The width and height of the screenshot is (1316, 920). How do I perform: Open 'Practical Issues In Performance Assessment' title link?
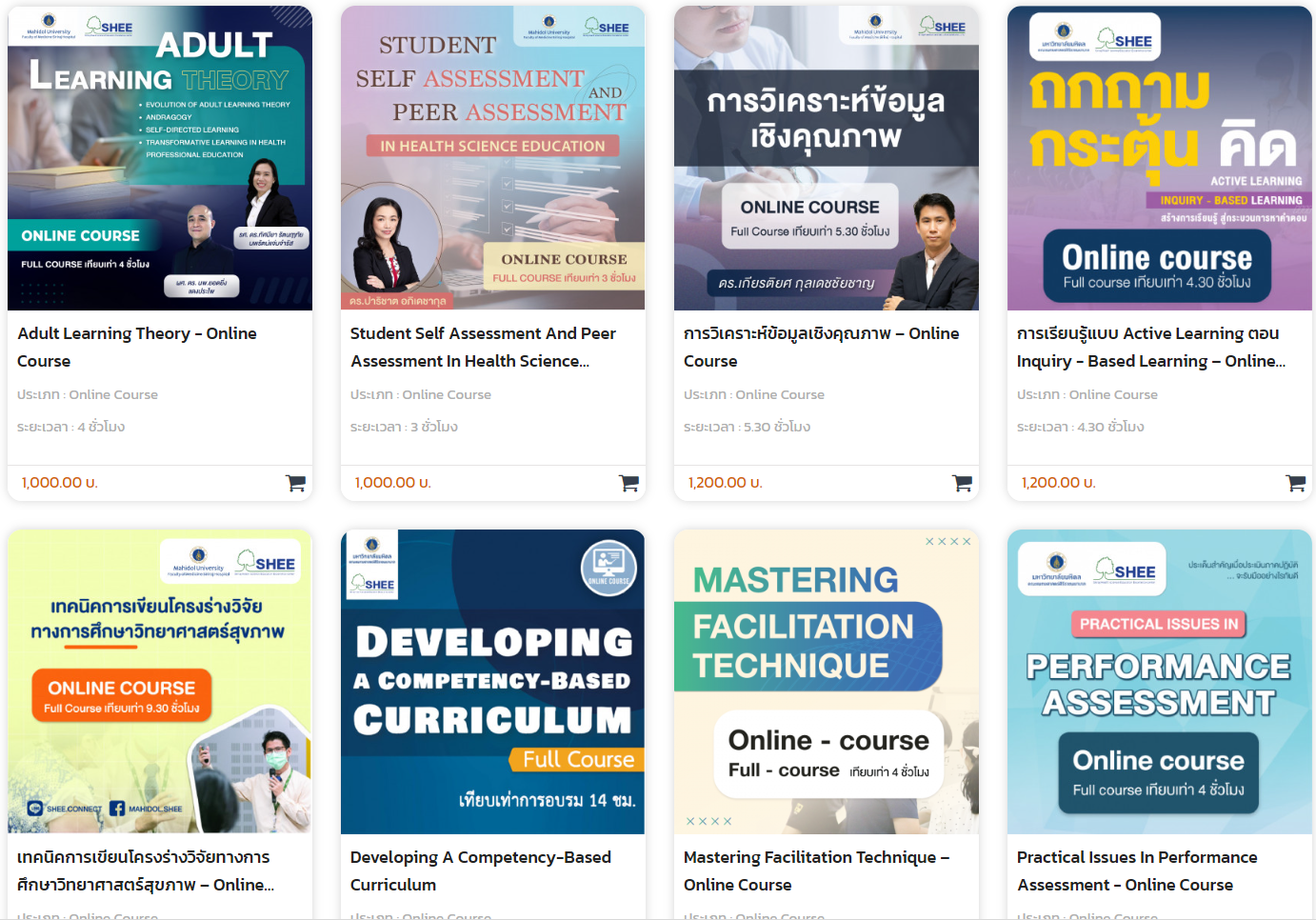coord(1137,870)
